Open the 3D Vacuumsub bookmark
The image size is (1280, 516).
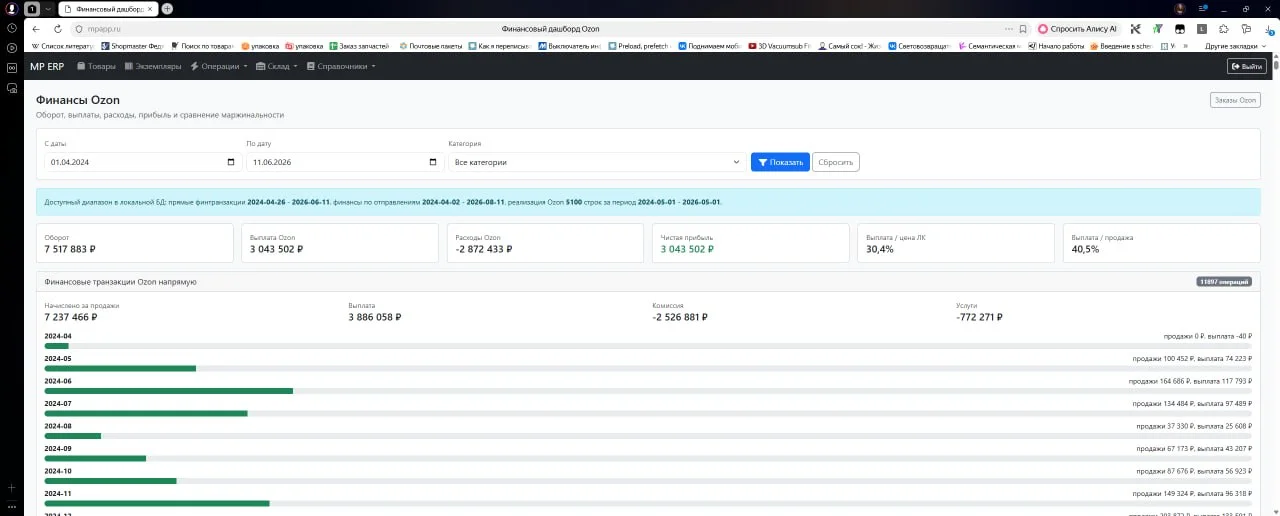point(778,46)
